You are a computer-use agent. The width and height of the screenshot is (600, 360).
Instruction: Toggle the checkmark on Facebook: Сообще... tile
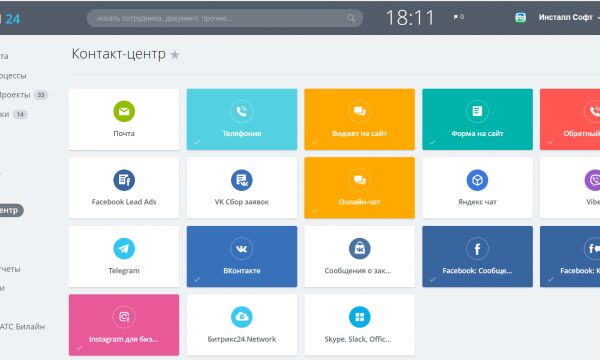click(x=432, y=279)
